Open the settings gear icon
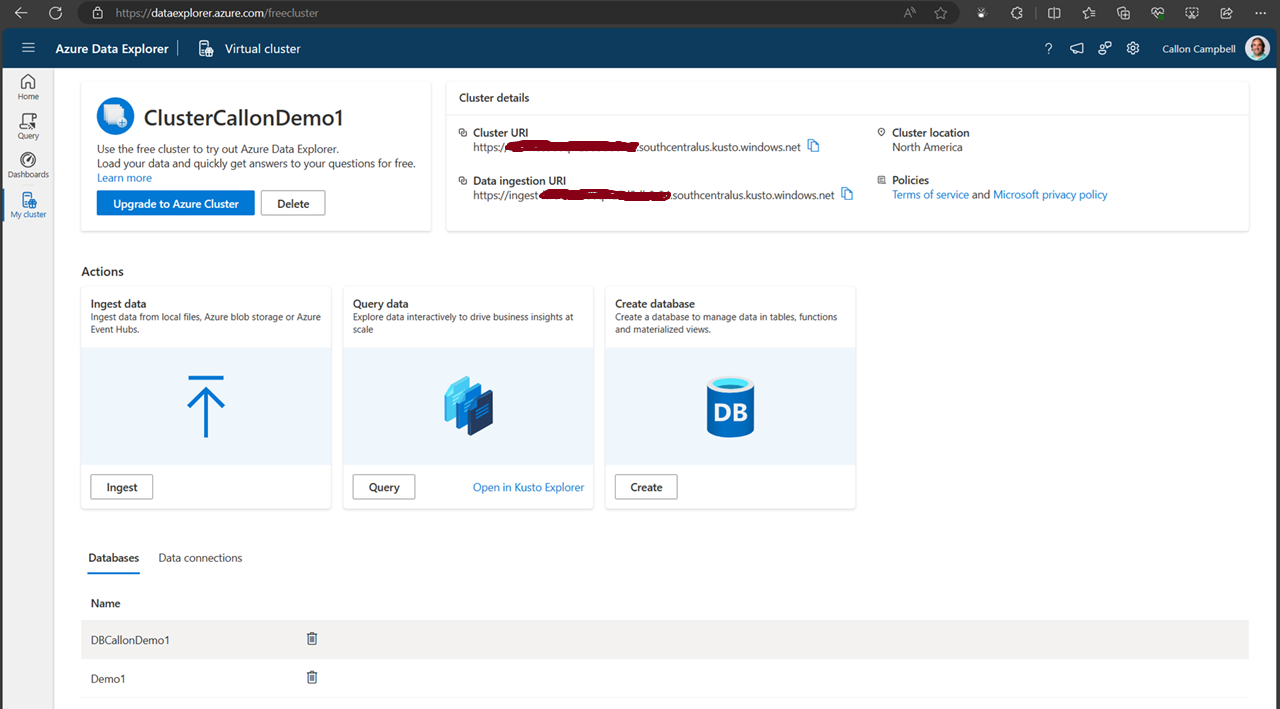This screenshot has width=1280, height=709. (x=1133, y=48)
